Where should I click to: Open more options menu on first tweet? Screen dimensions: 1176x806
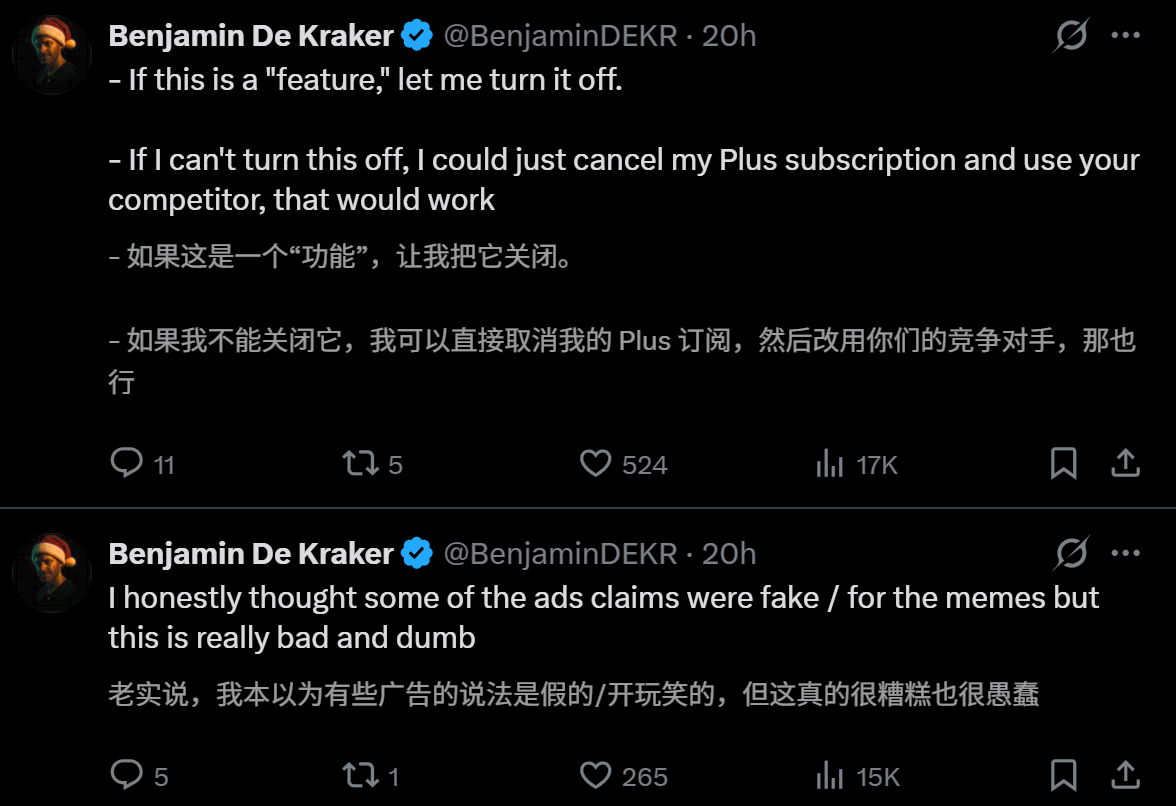click(1125, 37)
